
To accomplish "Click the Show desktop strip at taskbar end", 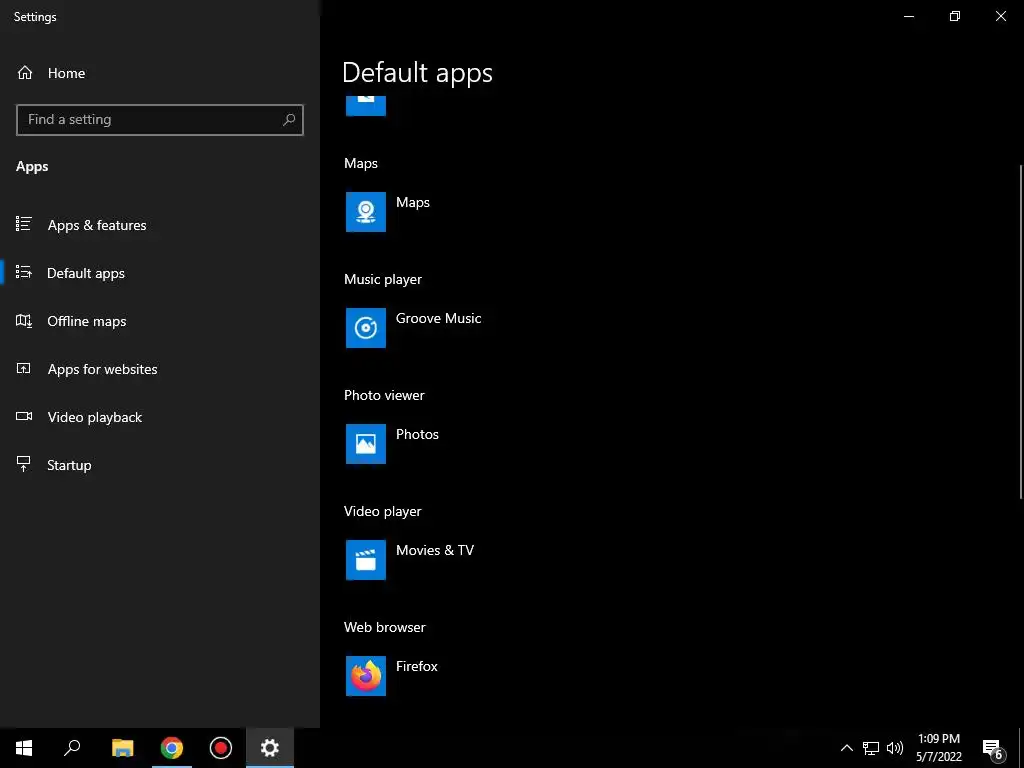I will [1021, 748].
